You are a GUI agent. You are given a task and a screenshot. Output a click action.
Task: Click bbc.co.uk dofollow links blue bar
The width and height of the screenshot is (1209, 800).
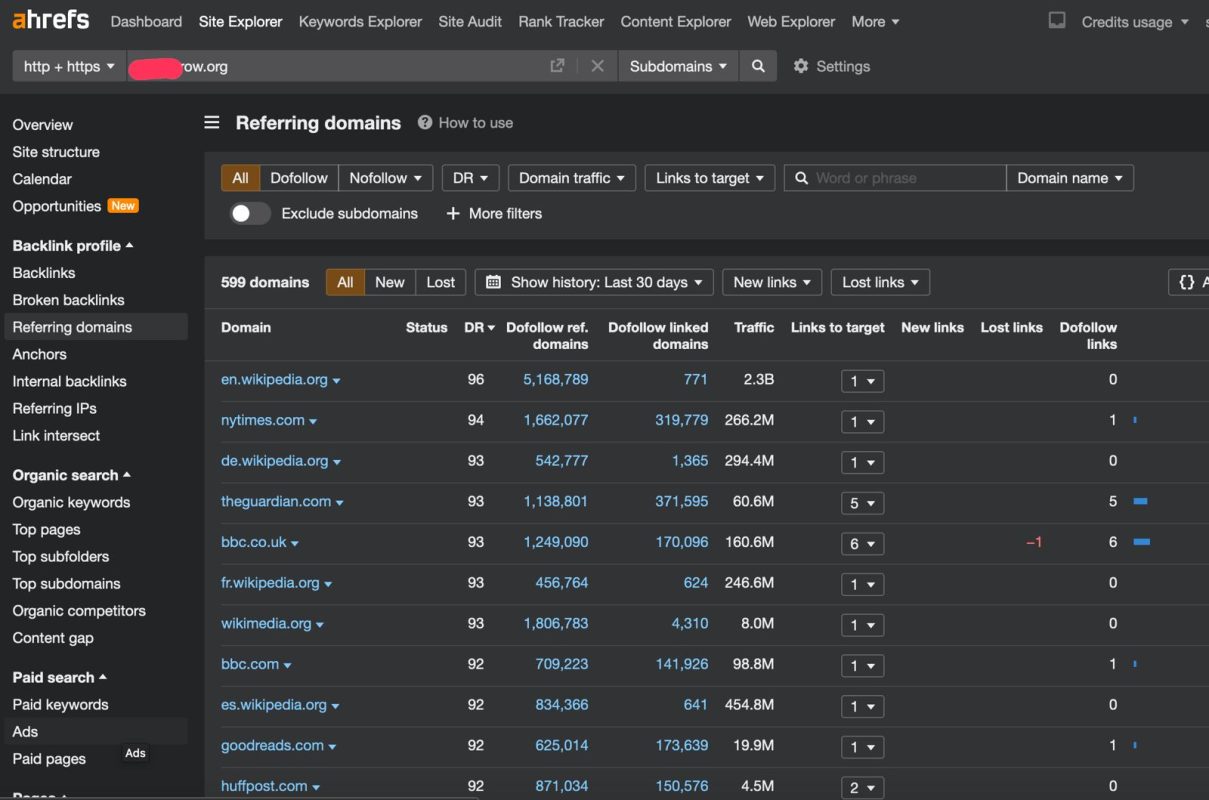[1141, 542]
